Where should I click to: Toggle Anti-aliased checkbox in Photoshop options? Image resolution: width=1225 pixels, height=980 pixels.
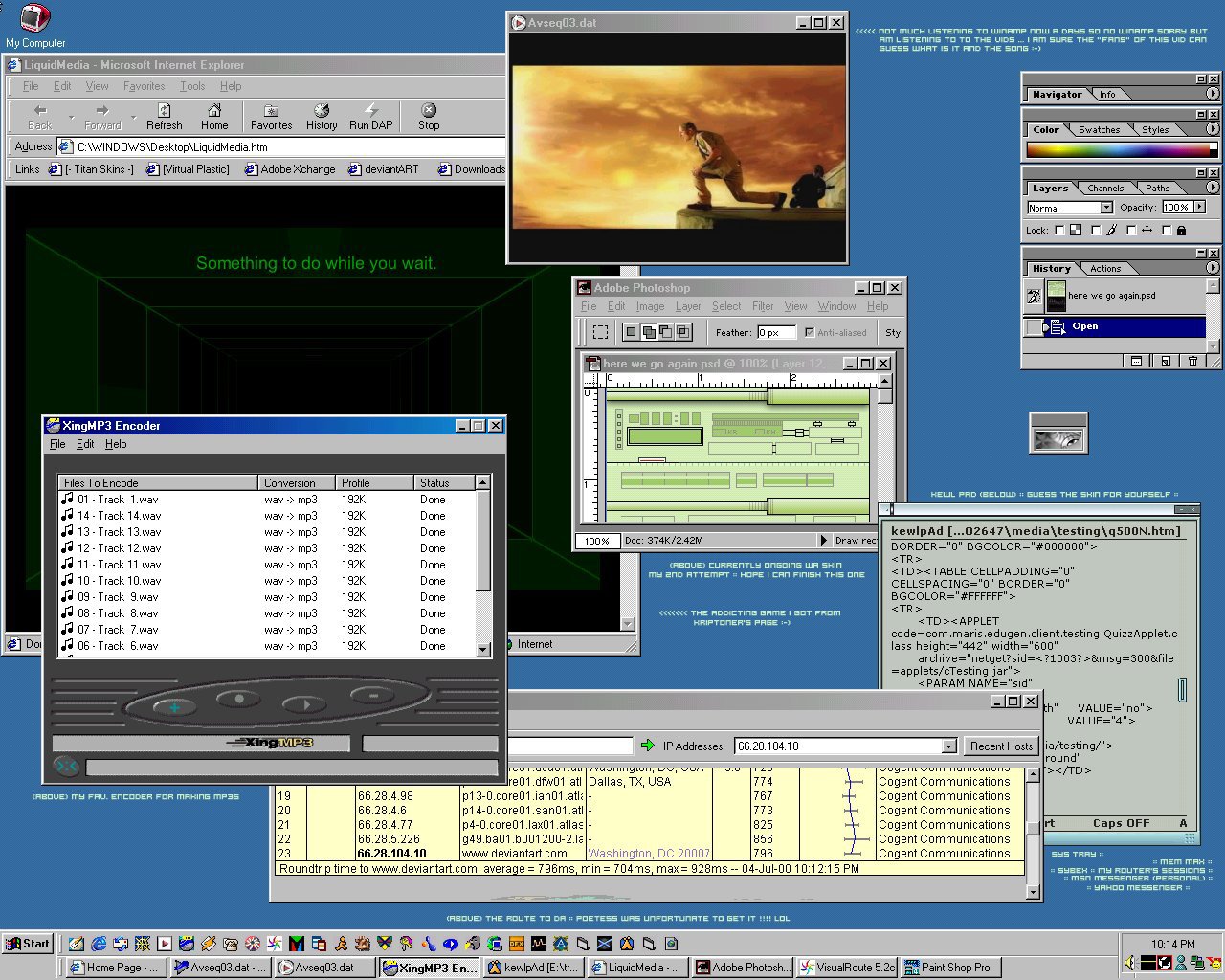click(810, 332)
